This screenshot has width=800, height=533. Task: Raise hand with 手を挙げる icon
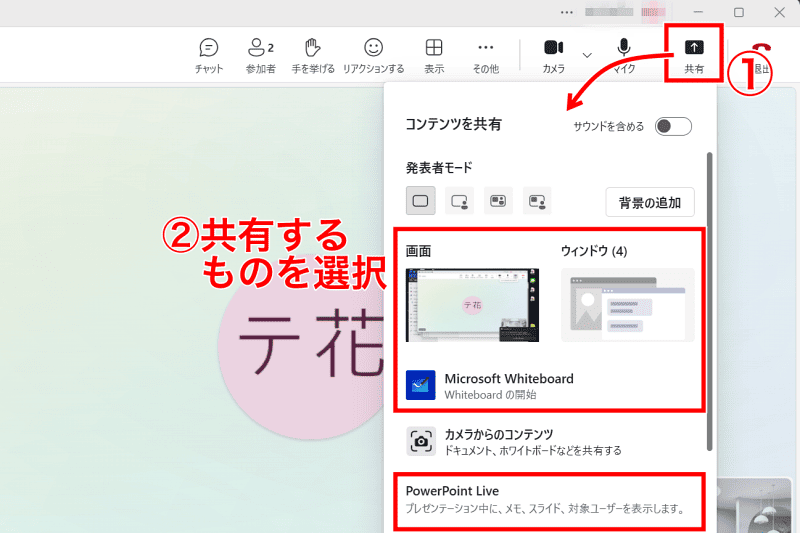click(x=315, y=55)
